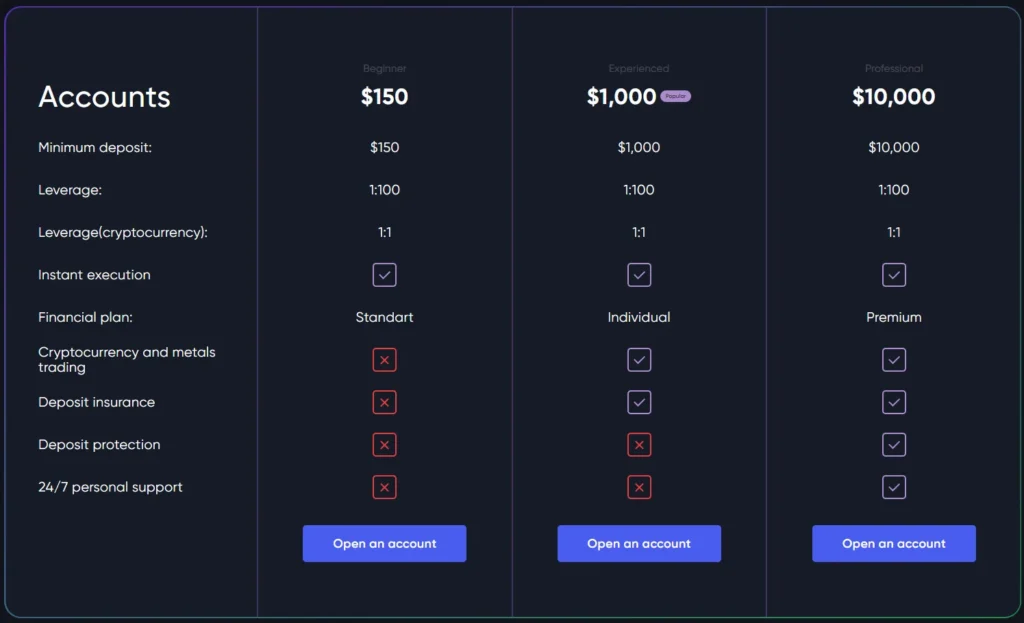Click Professional plan's Instant execution checkmark
Screen dimensions: 1024x623
click(x=894, y=275)
